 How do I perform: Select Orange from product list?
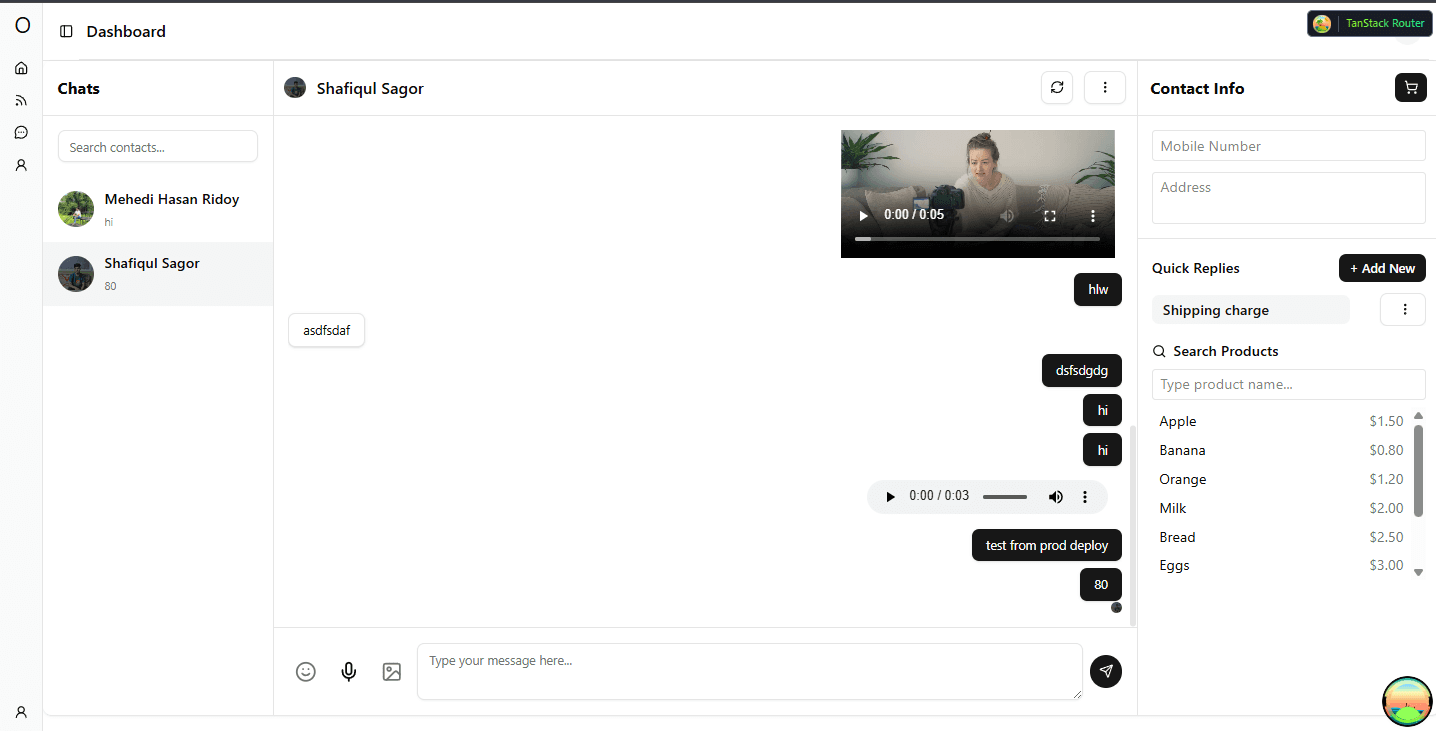[1281, 479]
